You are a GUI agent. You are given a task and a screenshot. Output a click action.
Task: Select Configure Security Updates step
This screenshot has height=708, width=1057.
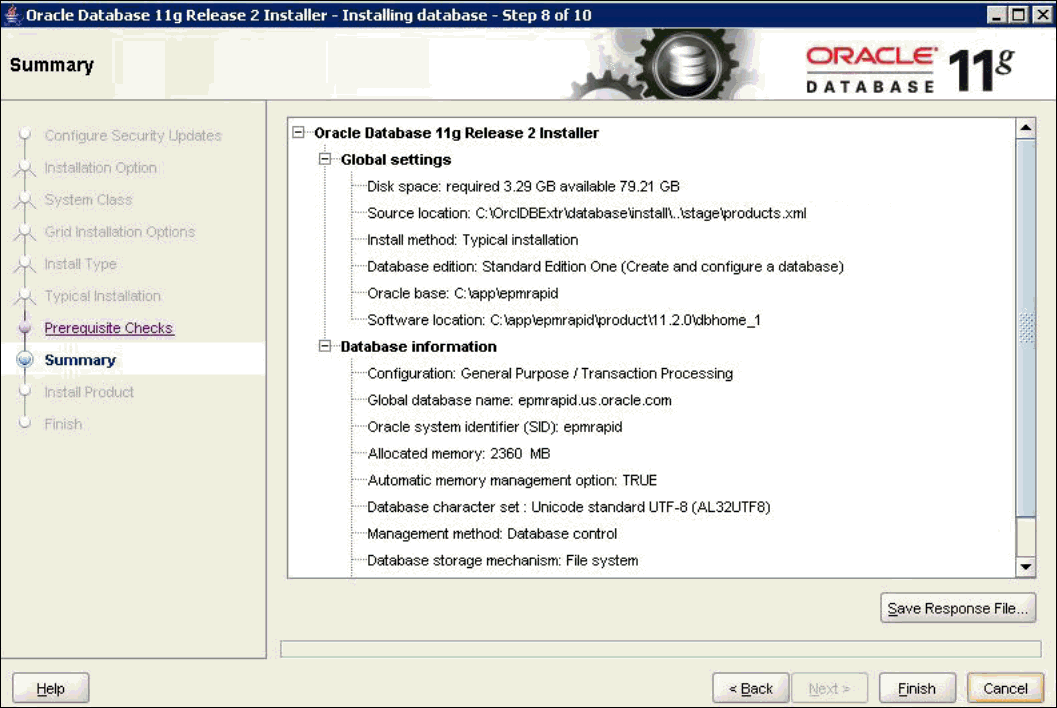tap(133, 136)
